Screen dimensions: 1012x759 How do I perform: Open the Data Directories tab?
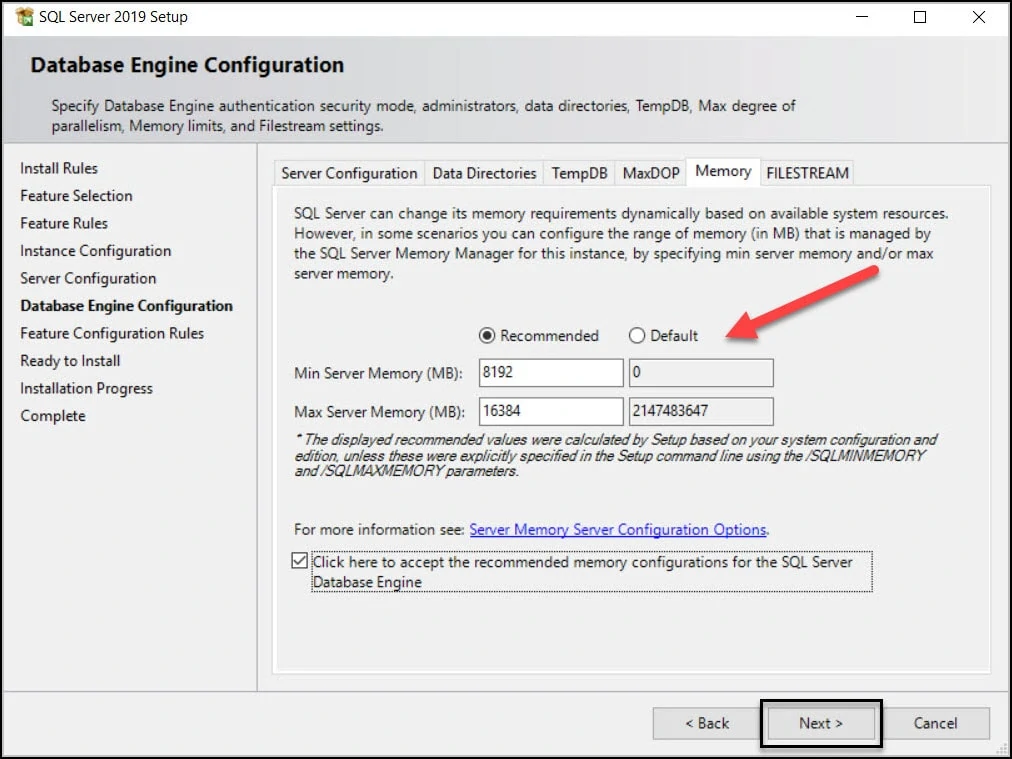(484, 174)
